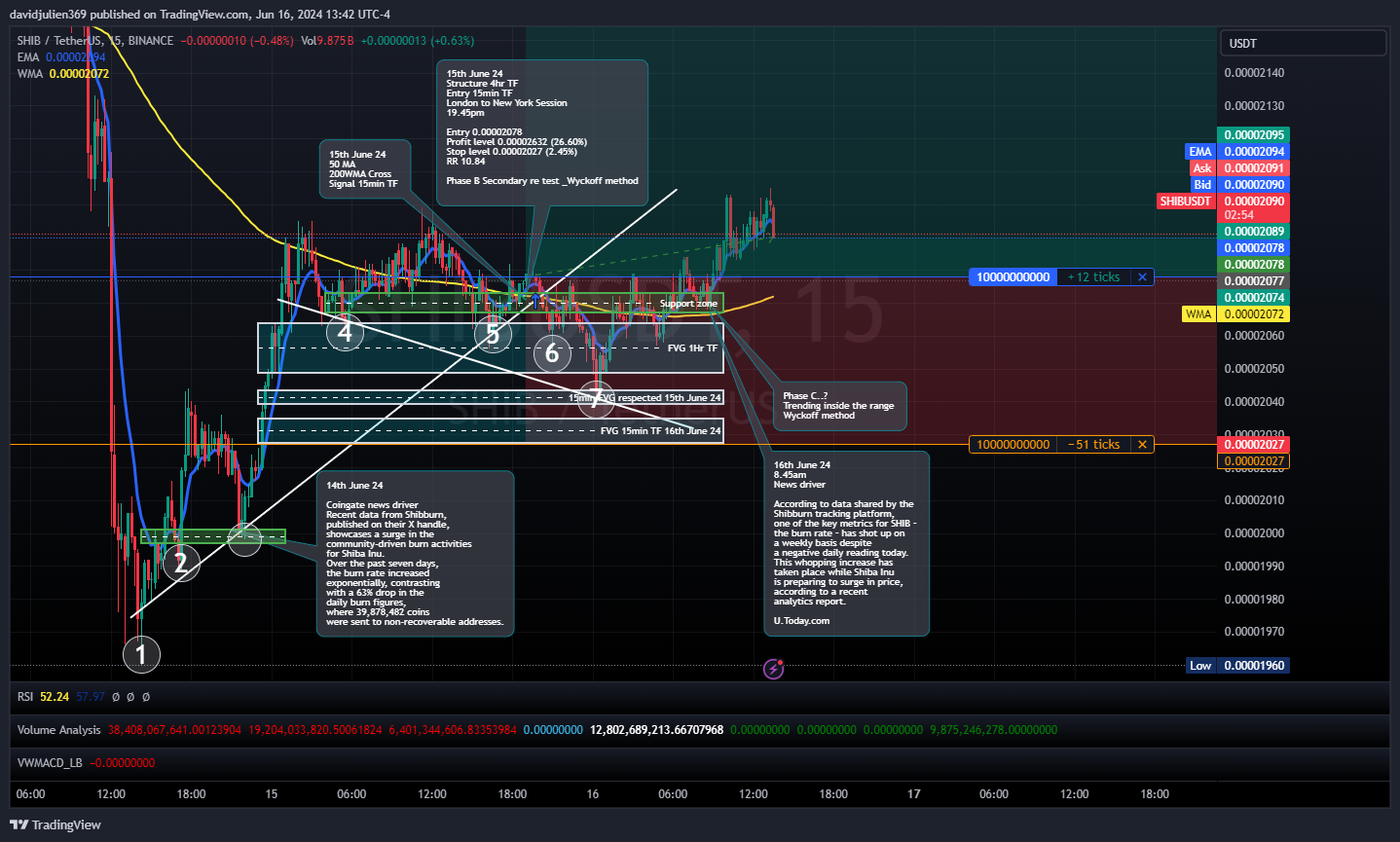Click the Ask price label 0.00002091
The width and height of the screenshot is (1400, 842).
(1254, 168)
